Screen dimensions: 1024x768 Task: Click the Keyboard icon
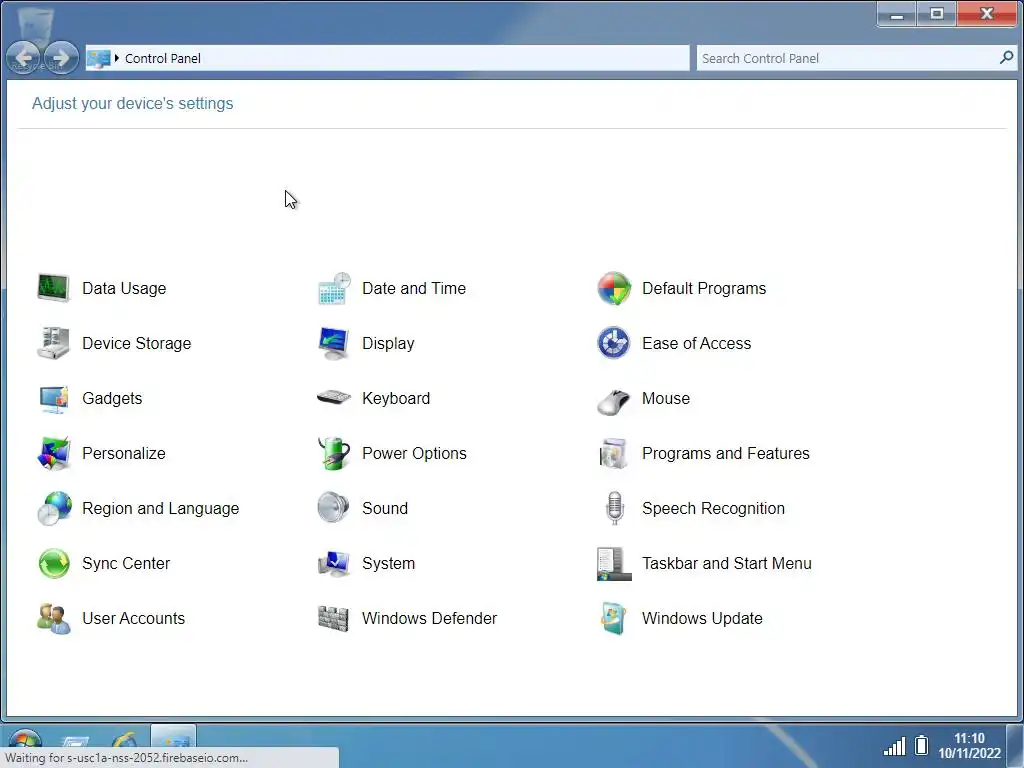click(334, 397)
